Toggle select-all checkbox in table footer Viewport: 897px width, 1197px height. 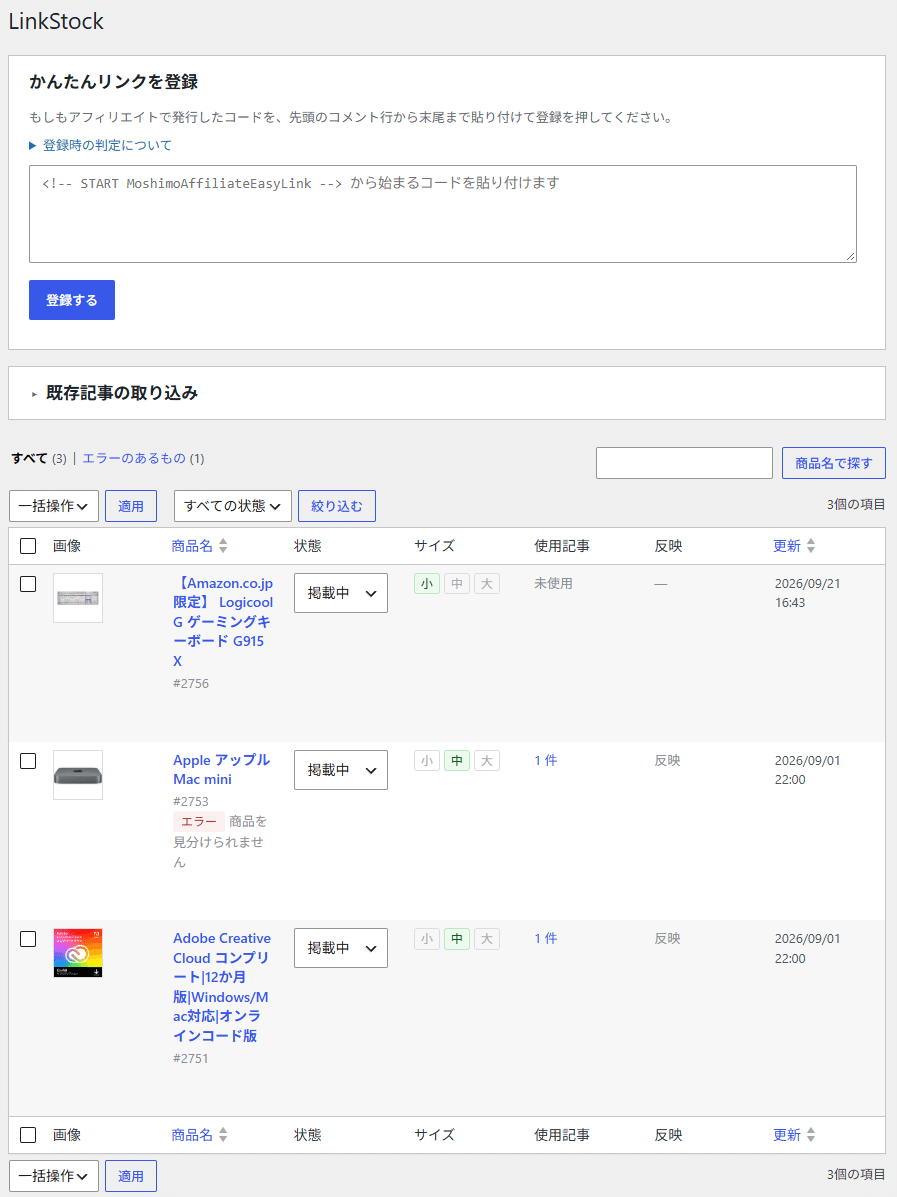click(x=28, y=1135)
